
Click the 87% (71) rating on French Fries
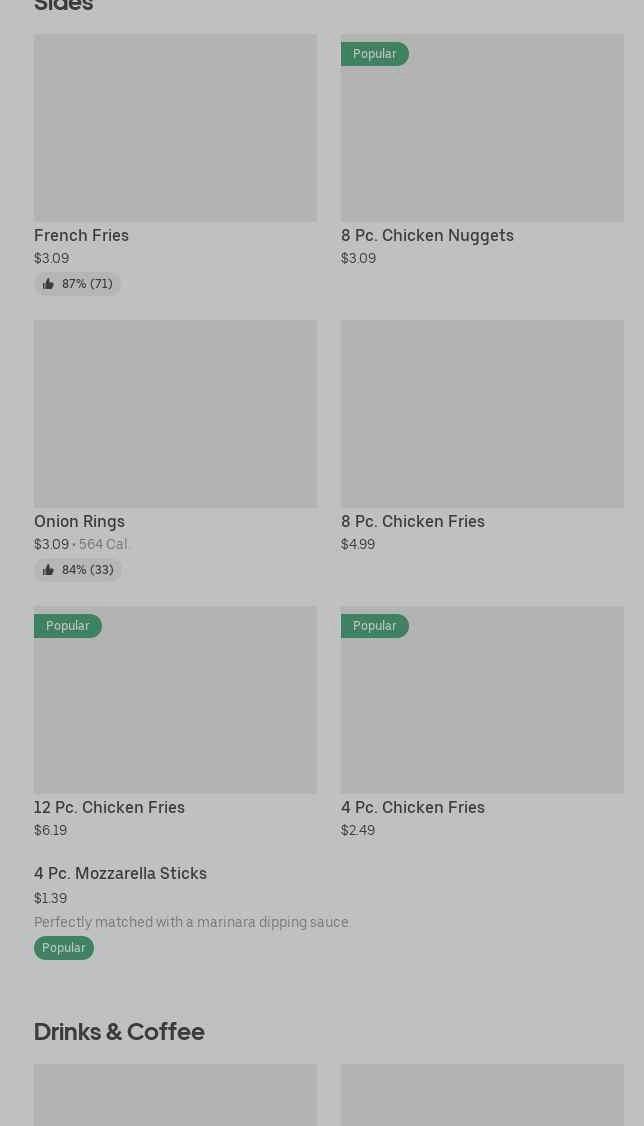87,284
